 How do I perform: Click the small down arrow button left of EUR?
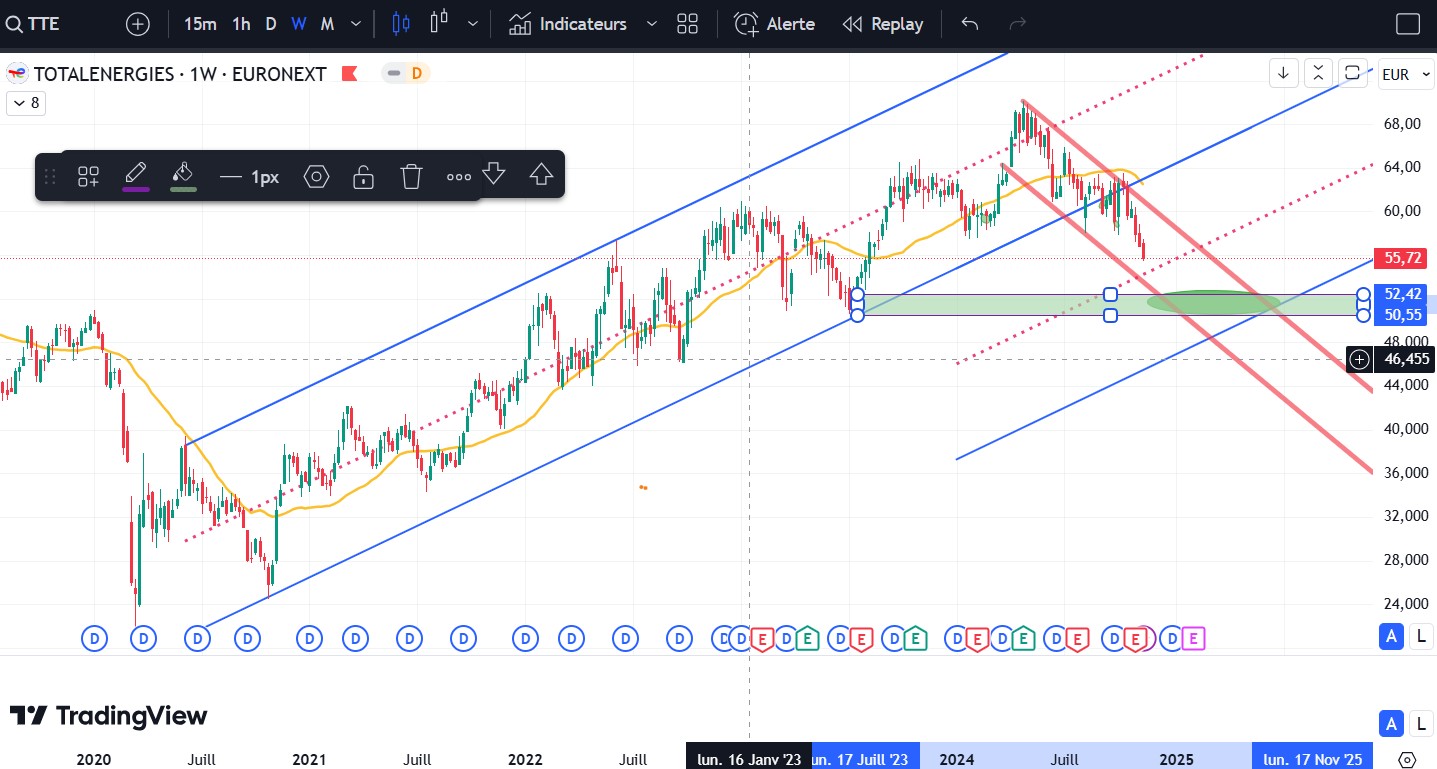pyautogui.click(x=1284, y=73)
